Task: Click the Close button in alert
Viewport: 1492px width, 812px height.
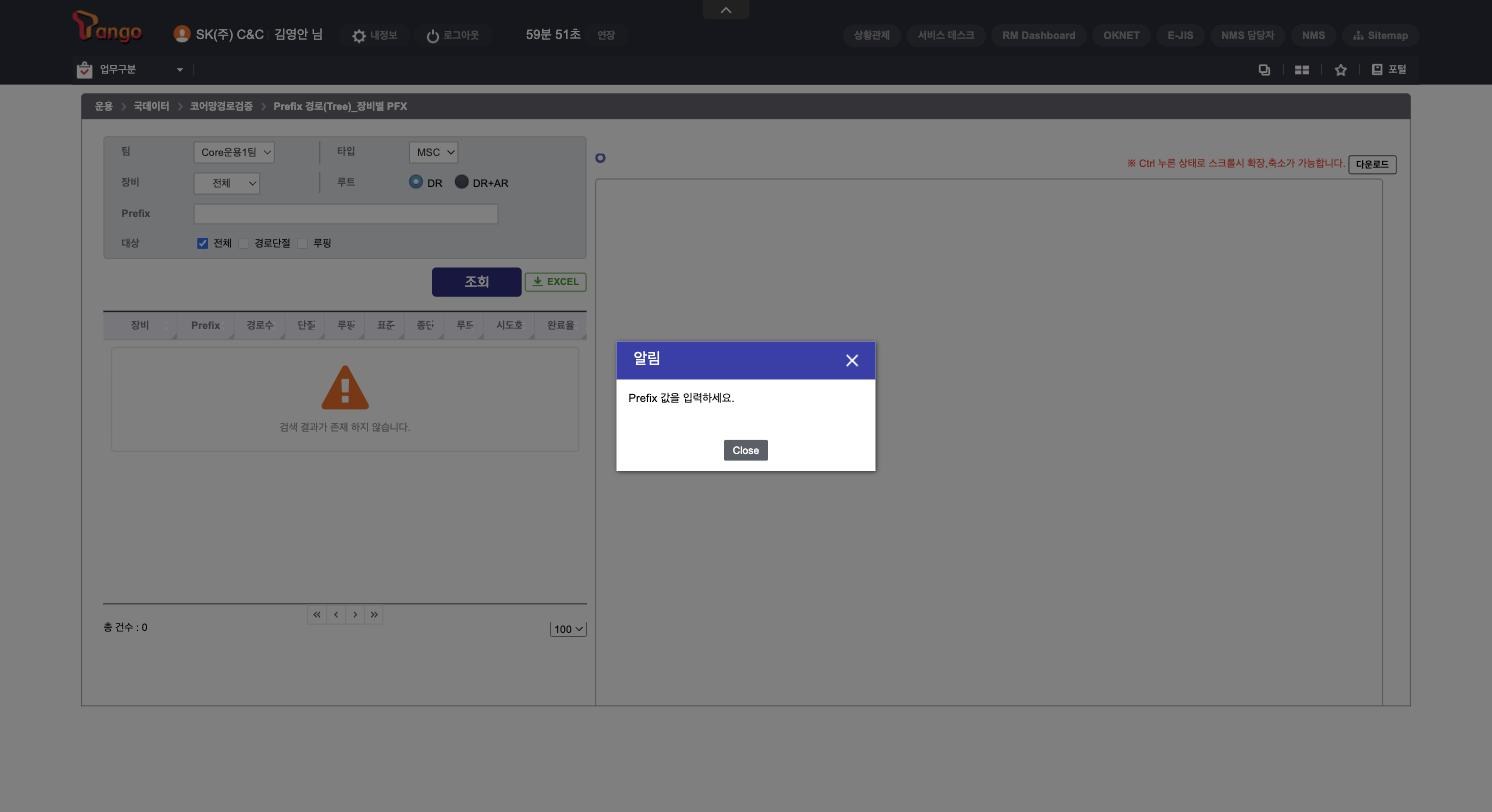Action: click(x=746, y=450)
